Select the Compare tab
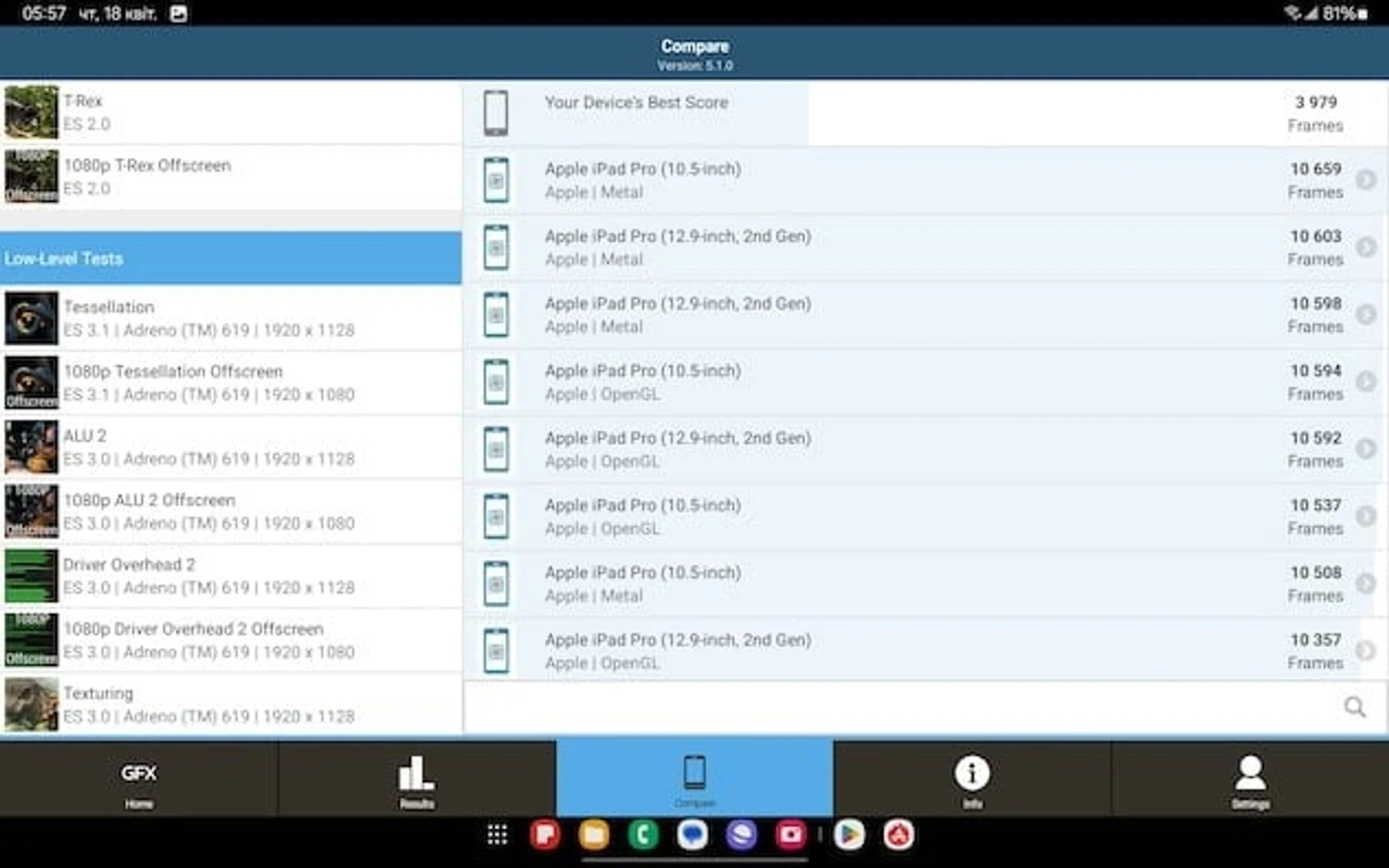The height and width of the screenshot is (868, 1389). (x=694, y=778)
